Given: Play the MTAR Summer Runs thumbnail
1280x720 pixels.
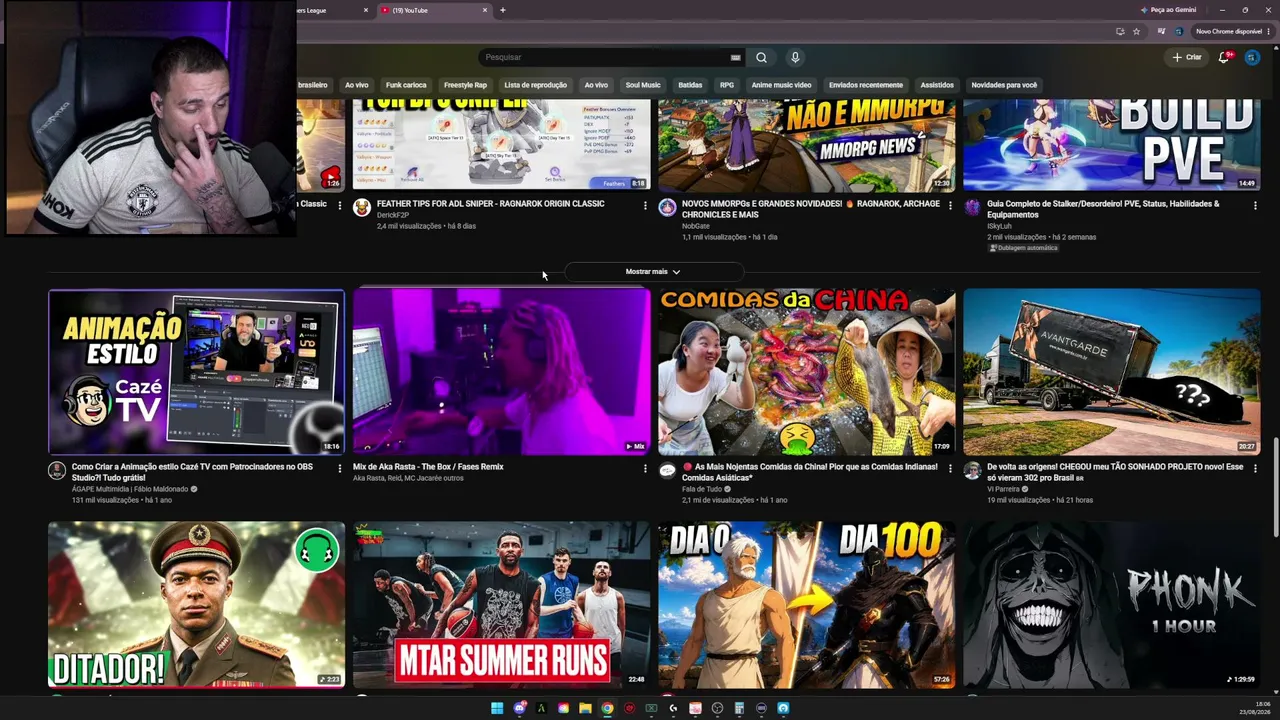Looking at the screenshot, I should click(x=501, y=605).
